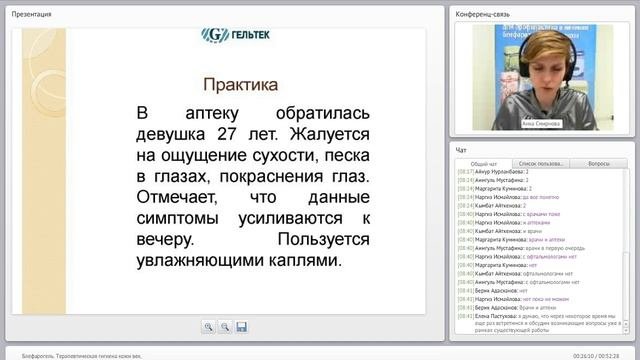Click the presenter webcam video

(542, 77)
